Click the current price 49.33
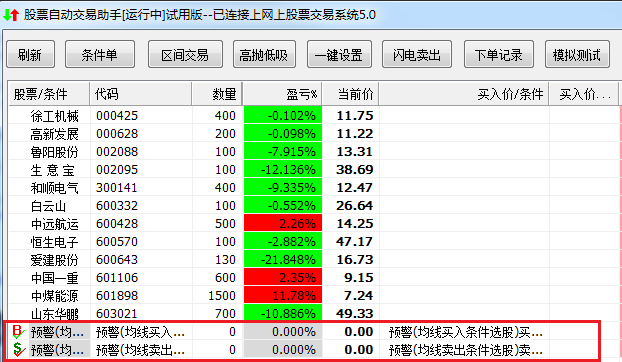The image size is (622, 362). coord(355,313)
